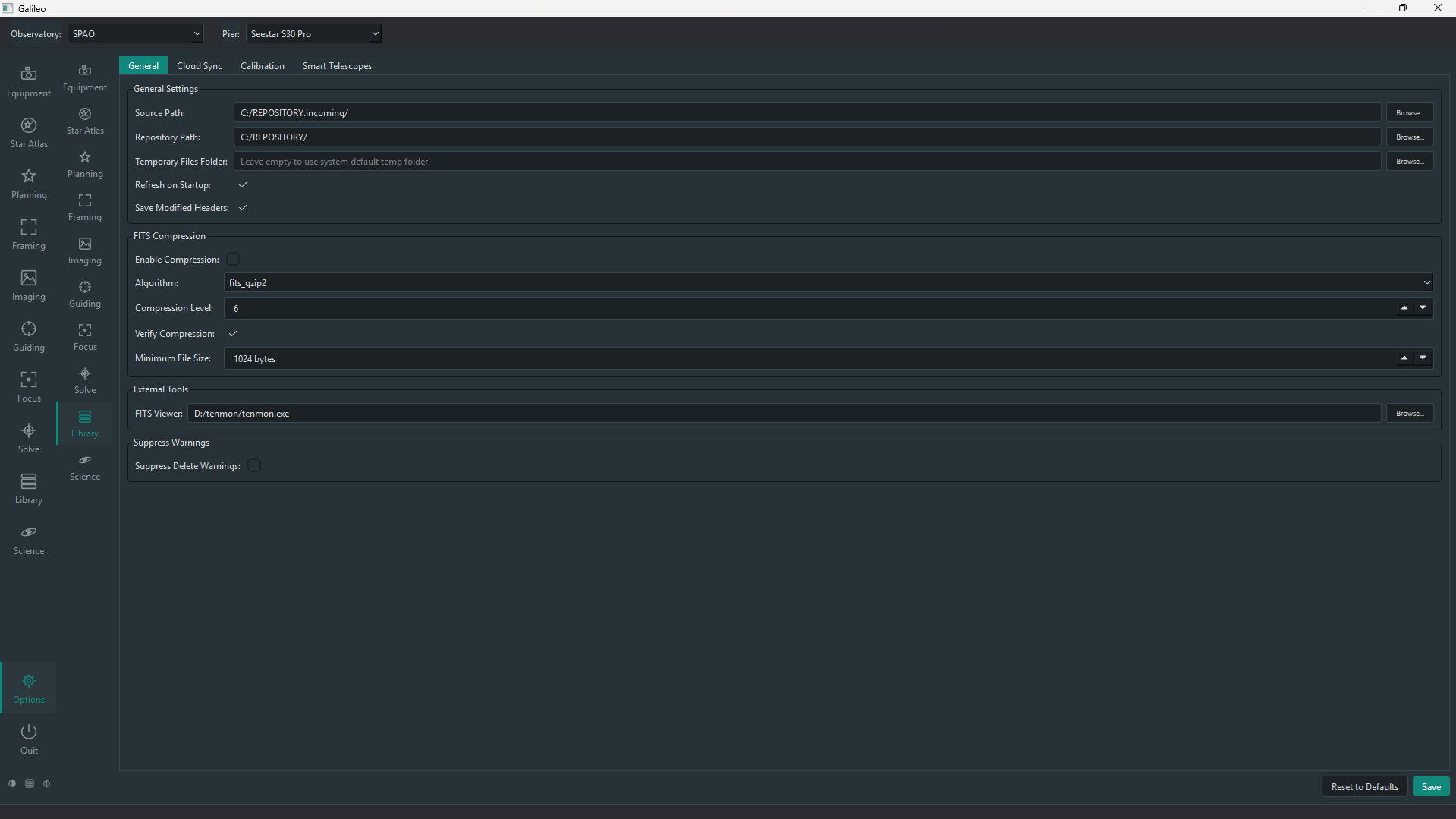Image resolution: width=1456 pixels, height=819 pixels.
Task: Open the Pier dropdown showing Seestar S30 Pro
Action: click(313, 33)
